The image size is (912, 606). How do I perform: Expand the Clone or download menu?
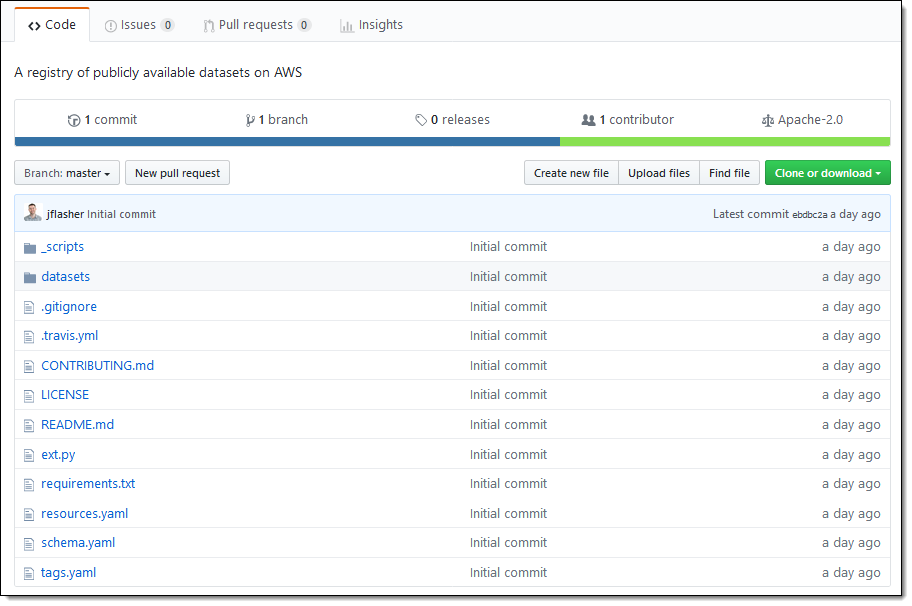pos(827,173)
